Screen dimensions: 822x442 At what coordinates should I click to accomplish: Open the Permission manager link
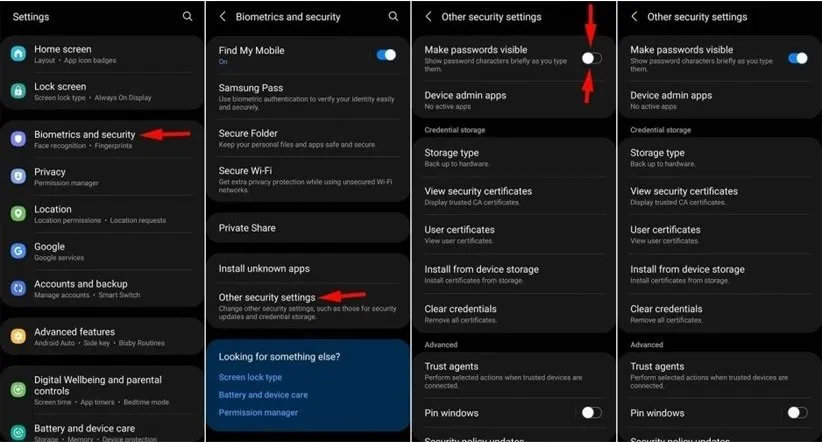pos(258,413)
